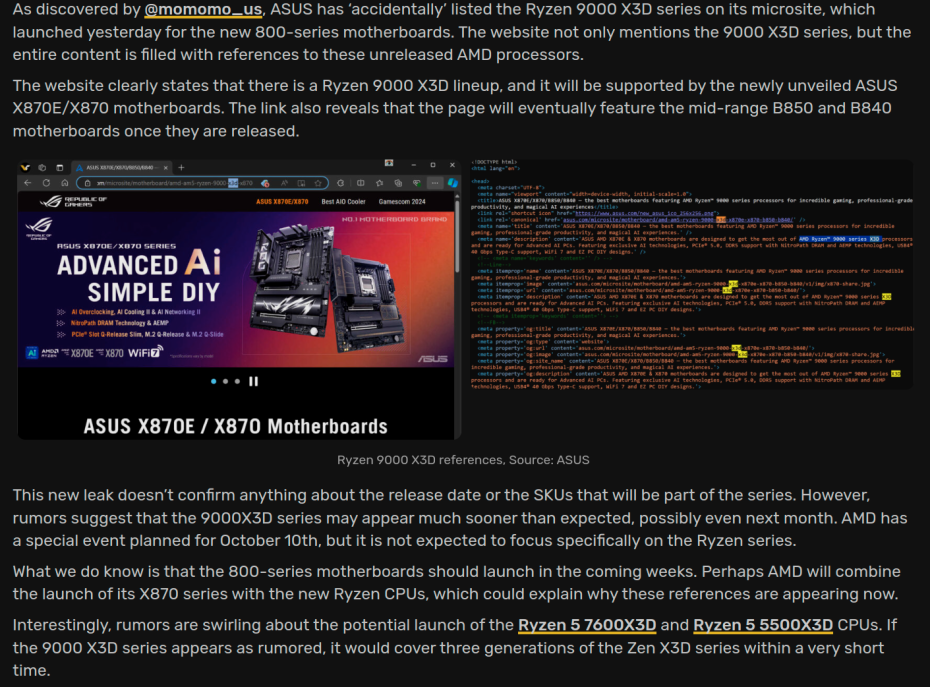Open the browser three-dot menu

click(435, 182)
